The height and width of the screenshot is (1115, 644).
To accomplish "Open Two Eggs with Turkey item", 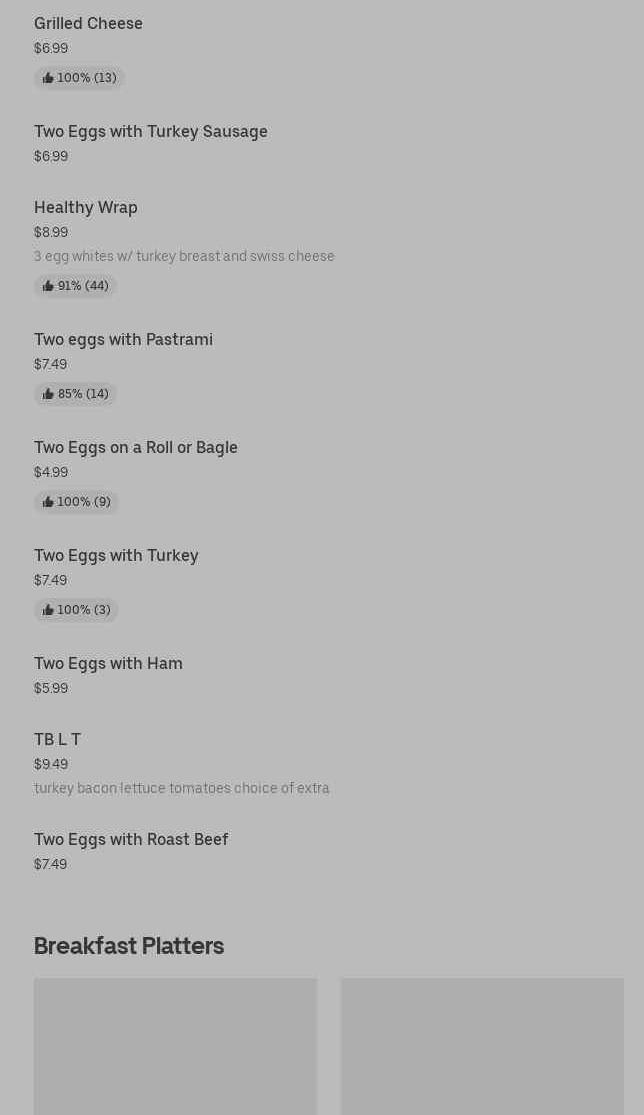I will 116,555.
